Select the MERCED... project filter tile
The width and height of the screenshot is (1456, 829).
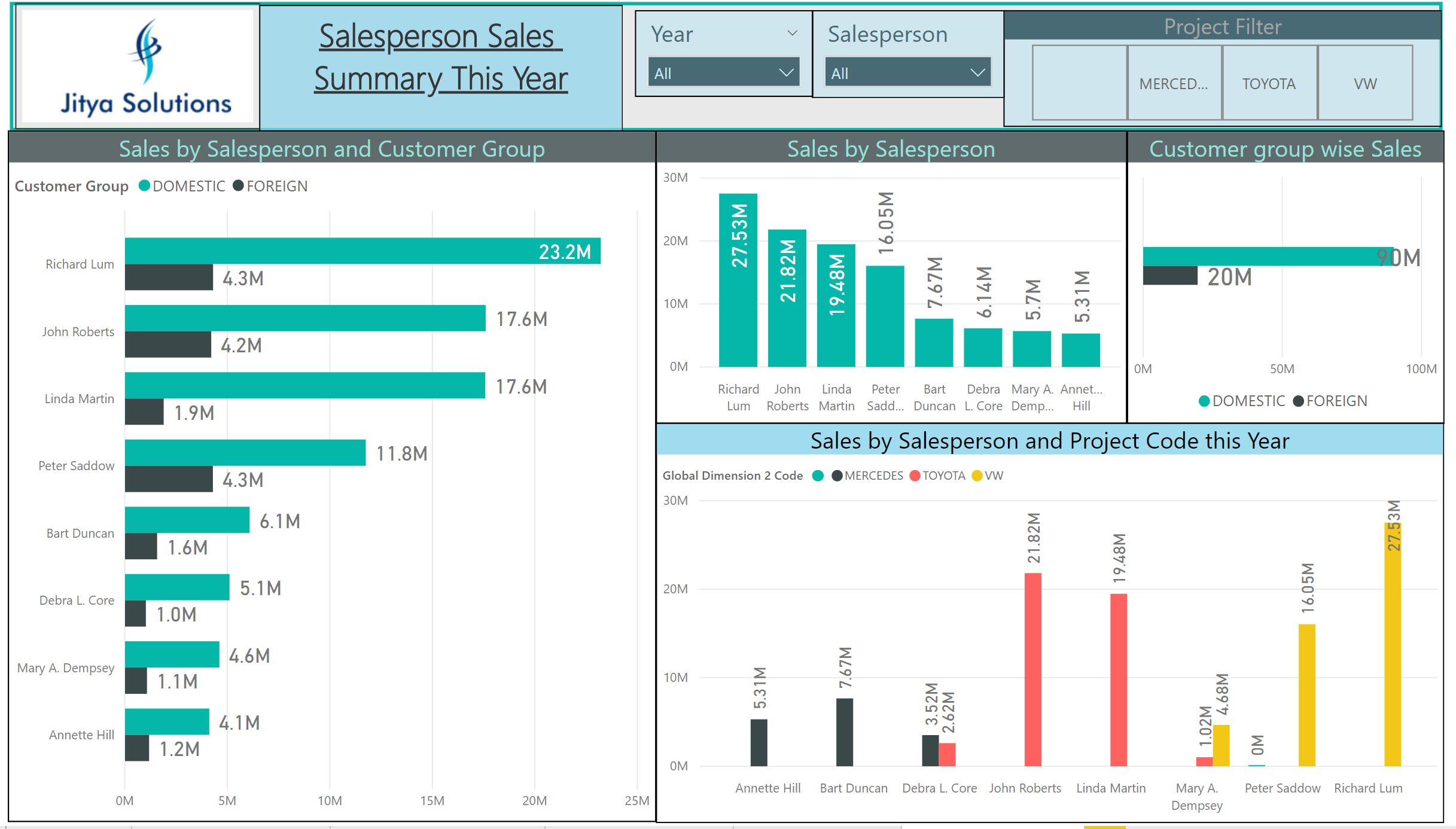(x=1174, y=83)
